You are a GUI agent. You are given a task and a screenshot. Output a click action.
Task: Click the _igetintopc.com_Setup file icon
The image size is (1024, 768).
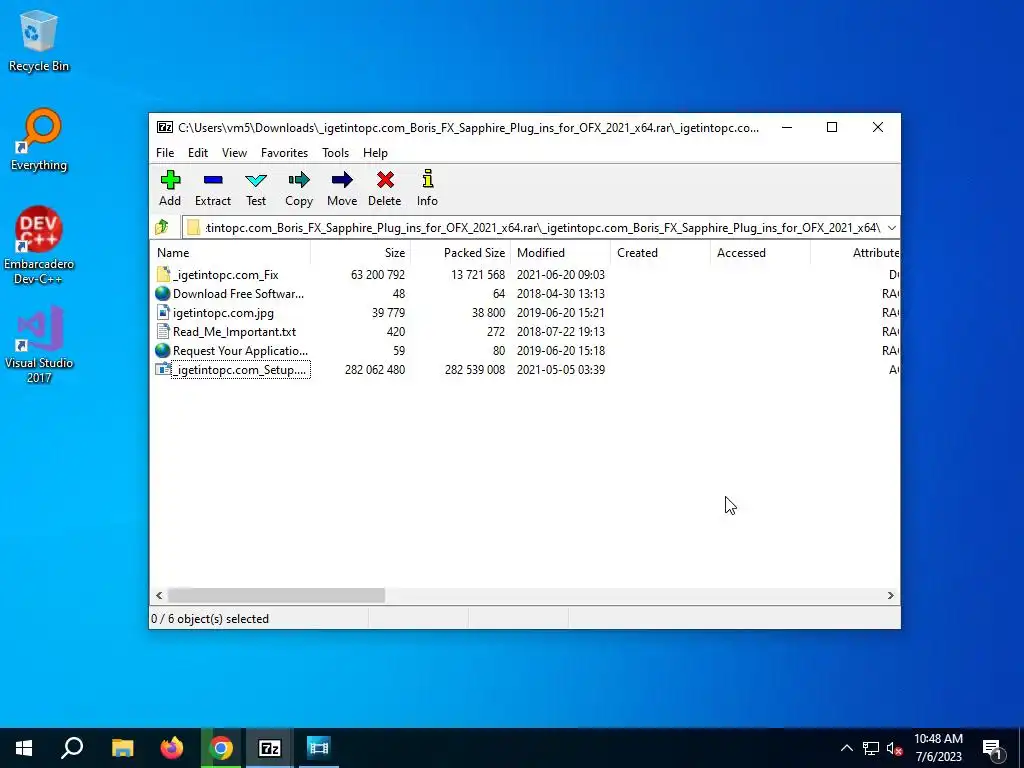tap(163, 369)
